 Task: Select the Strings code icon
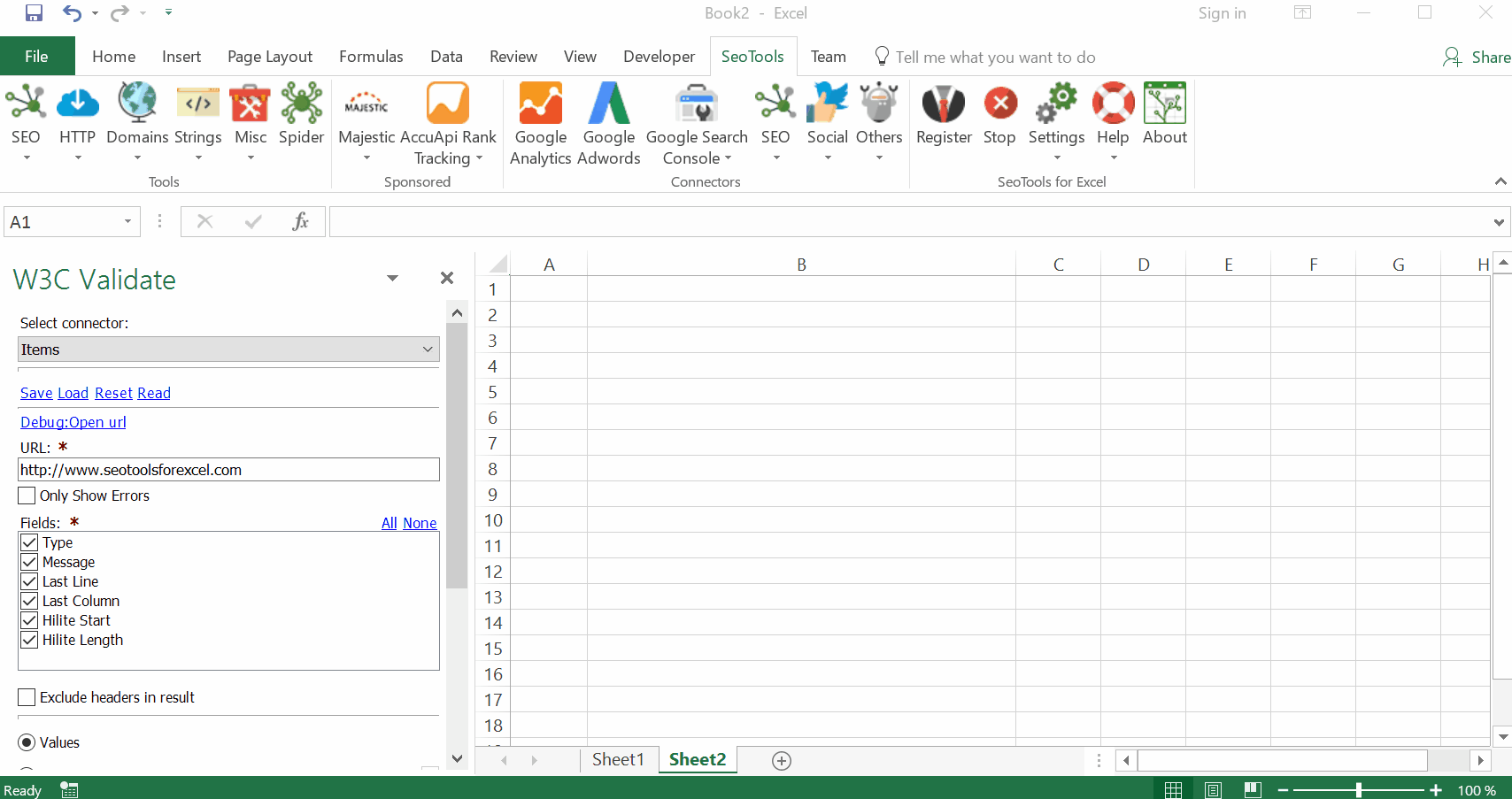[197, 104]
